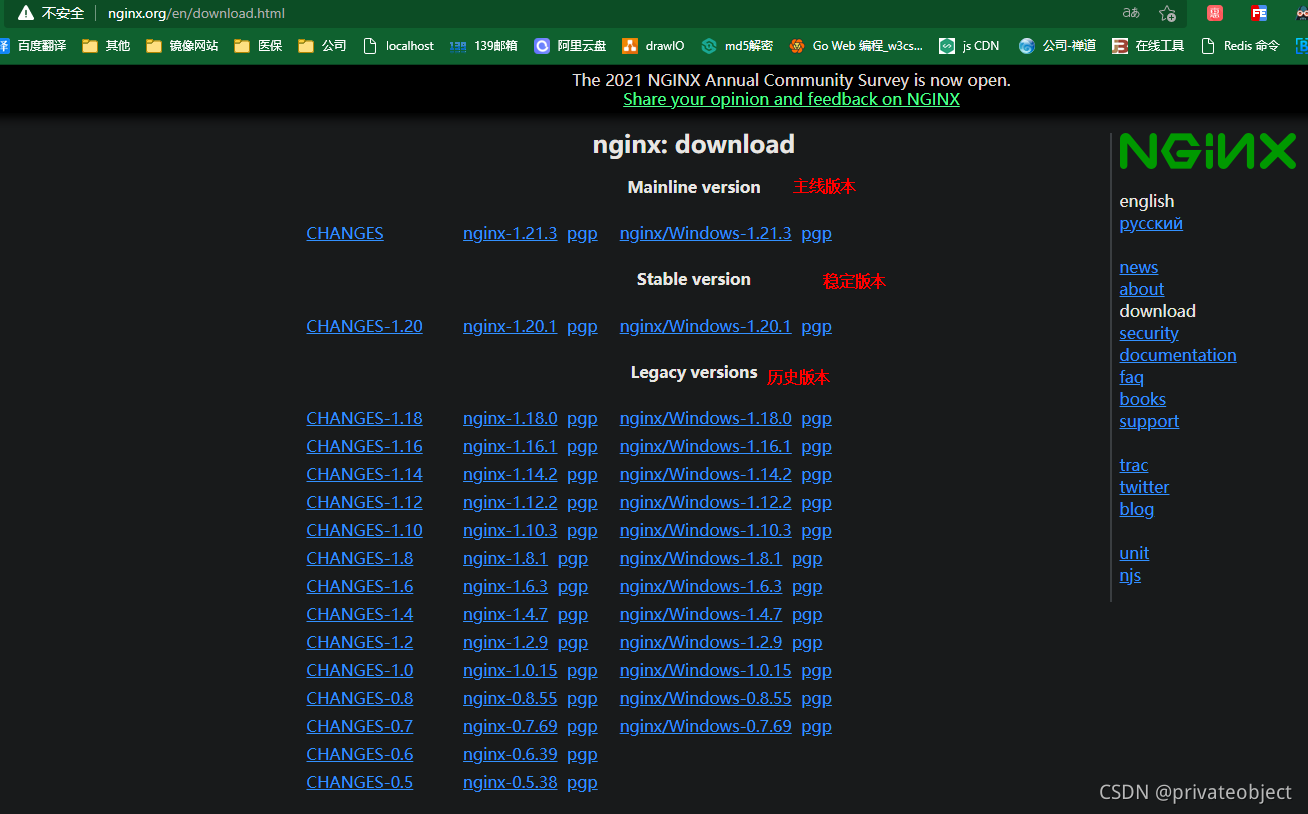This screenshot has height=814, width=1308.
Task: Download nginx/Windows-1.20.1
Action: [x=705, y=326]
